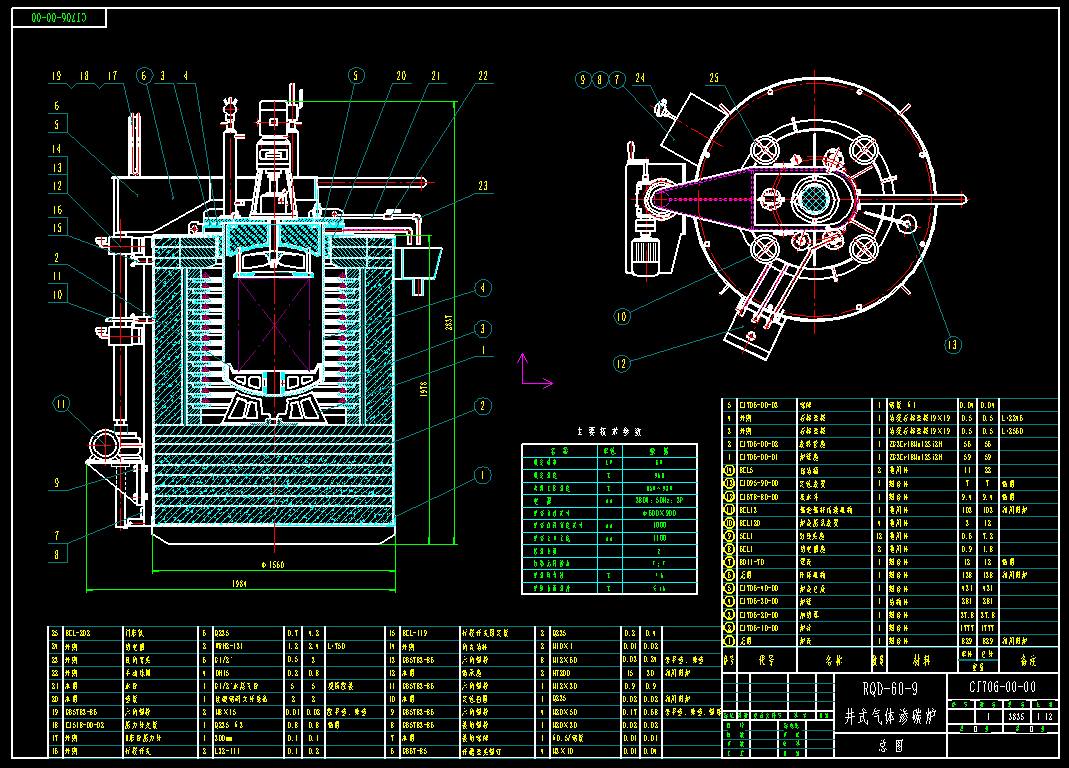Select part label 21 above the section view

[436, 76]
